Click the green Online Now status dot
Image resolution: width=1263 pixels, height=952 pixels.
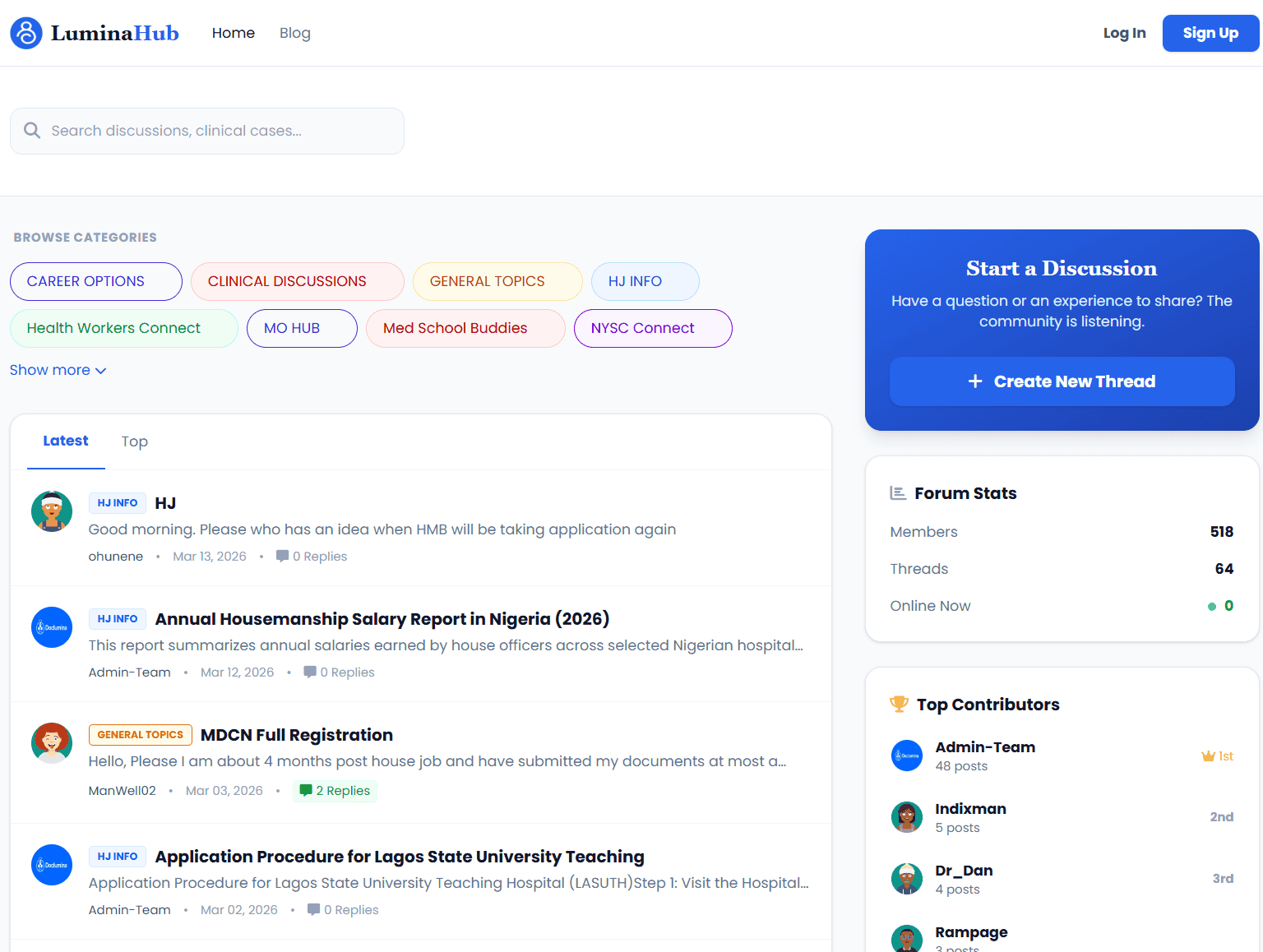[x=1212, y=607]
